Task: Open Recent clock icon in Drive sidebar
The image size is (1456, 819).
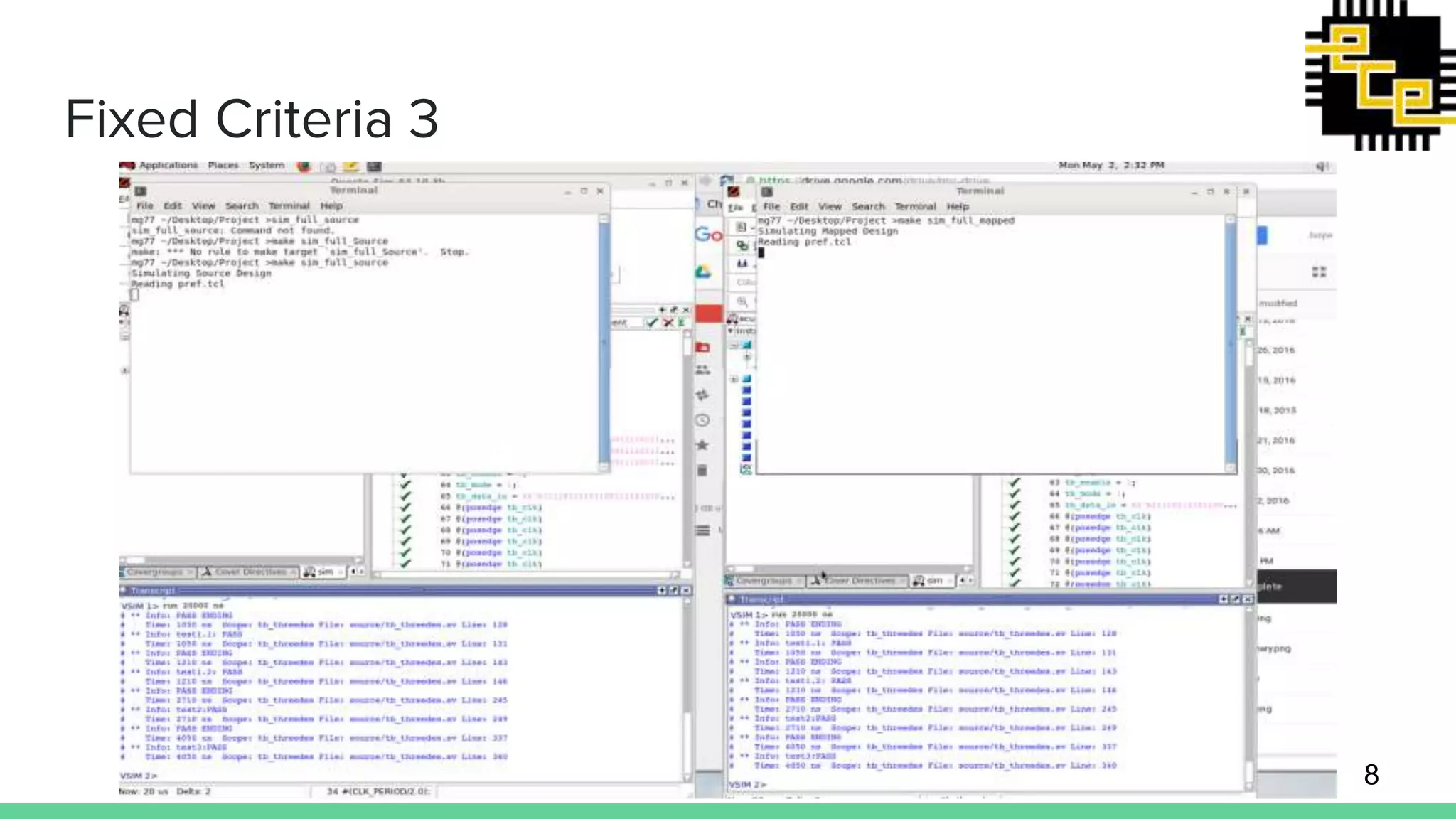Action: (702, 420)
